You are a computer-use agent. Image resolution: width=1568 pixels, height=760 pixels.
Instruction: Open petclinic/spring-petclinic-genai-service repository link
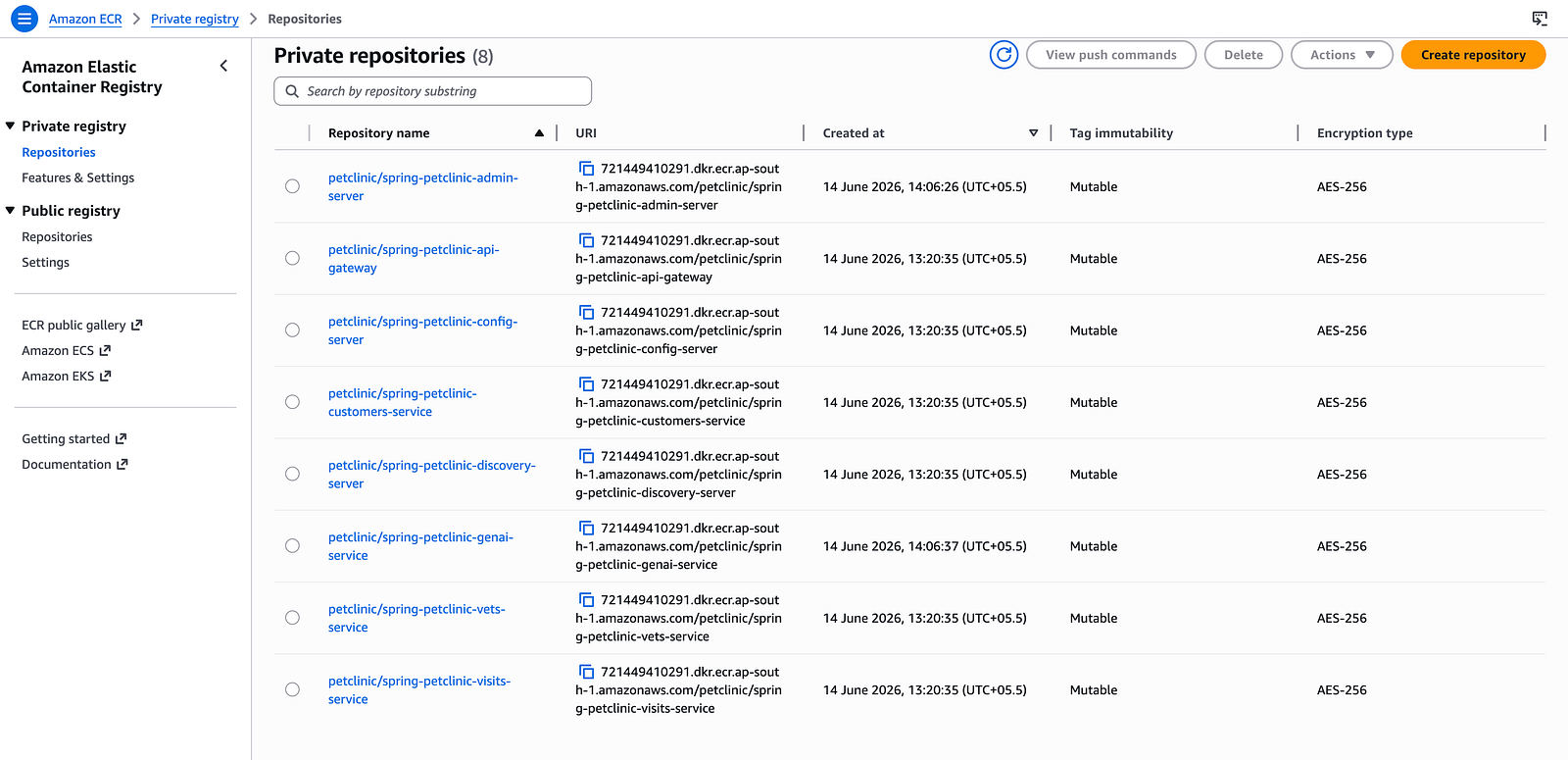(420, 546)
